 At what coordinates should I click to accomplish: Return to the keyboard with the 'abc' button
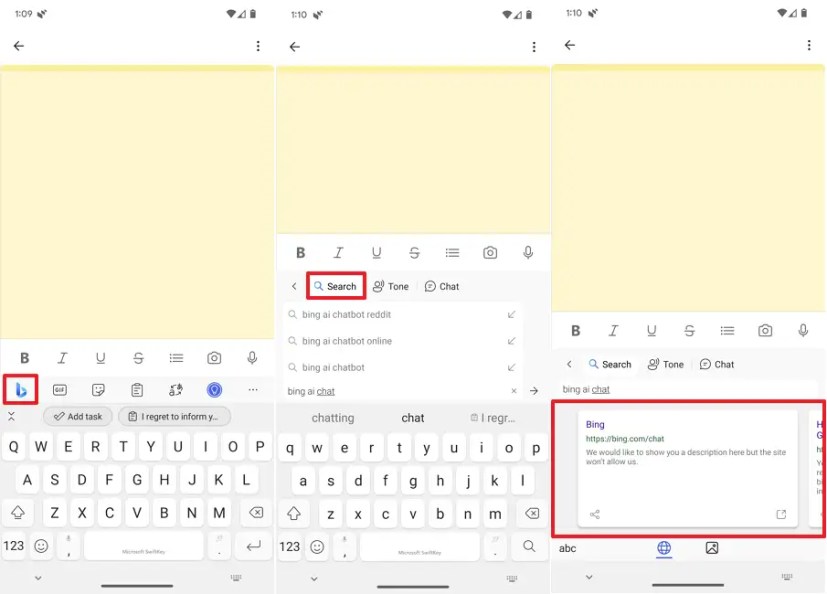pyautogui.click(x=568, y=548)
